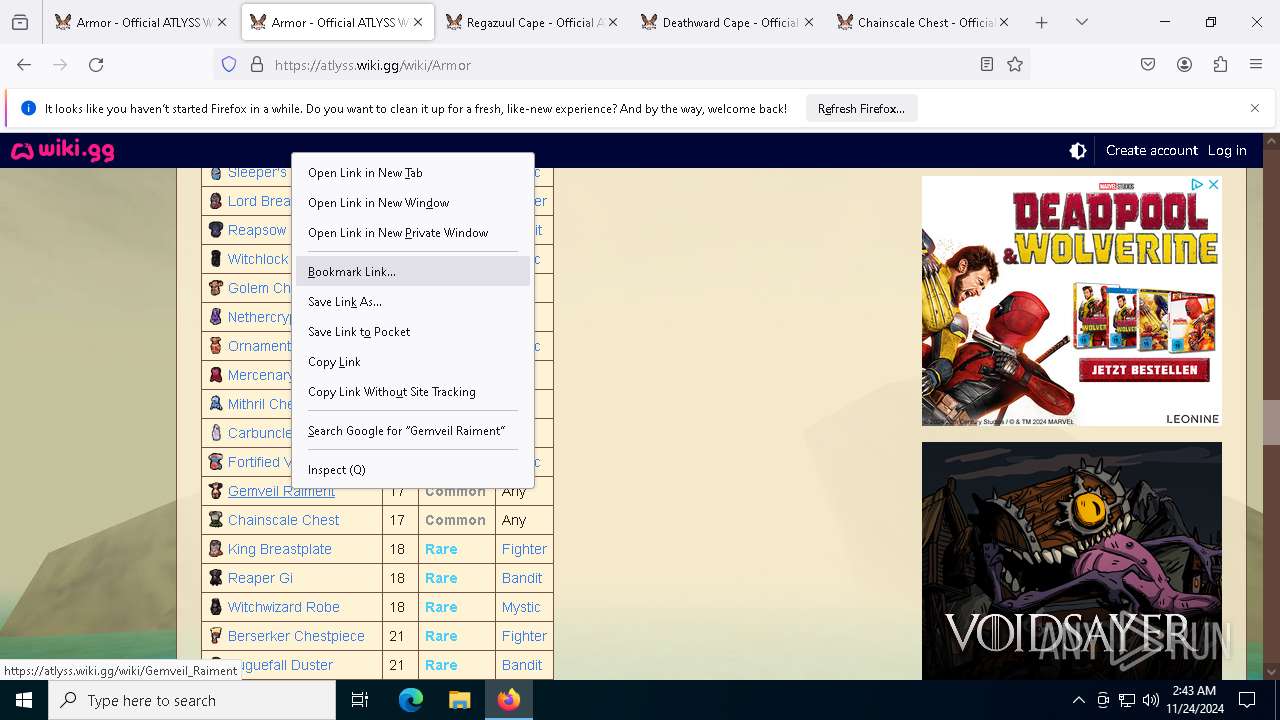
Task: Open the Windows Start menu
Action: (x=24, y=700)
